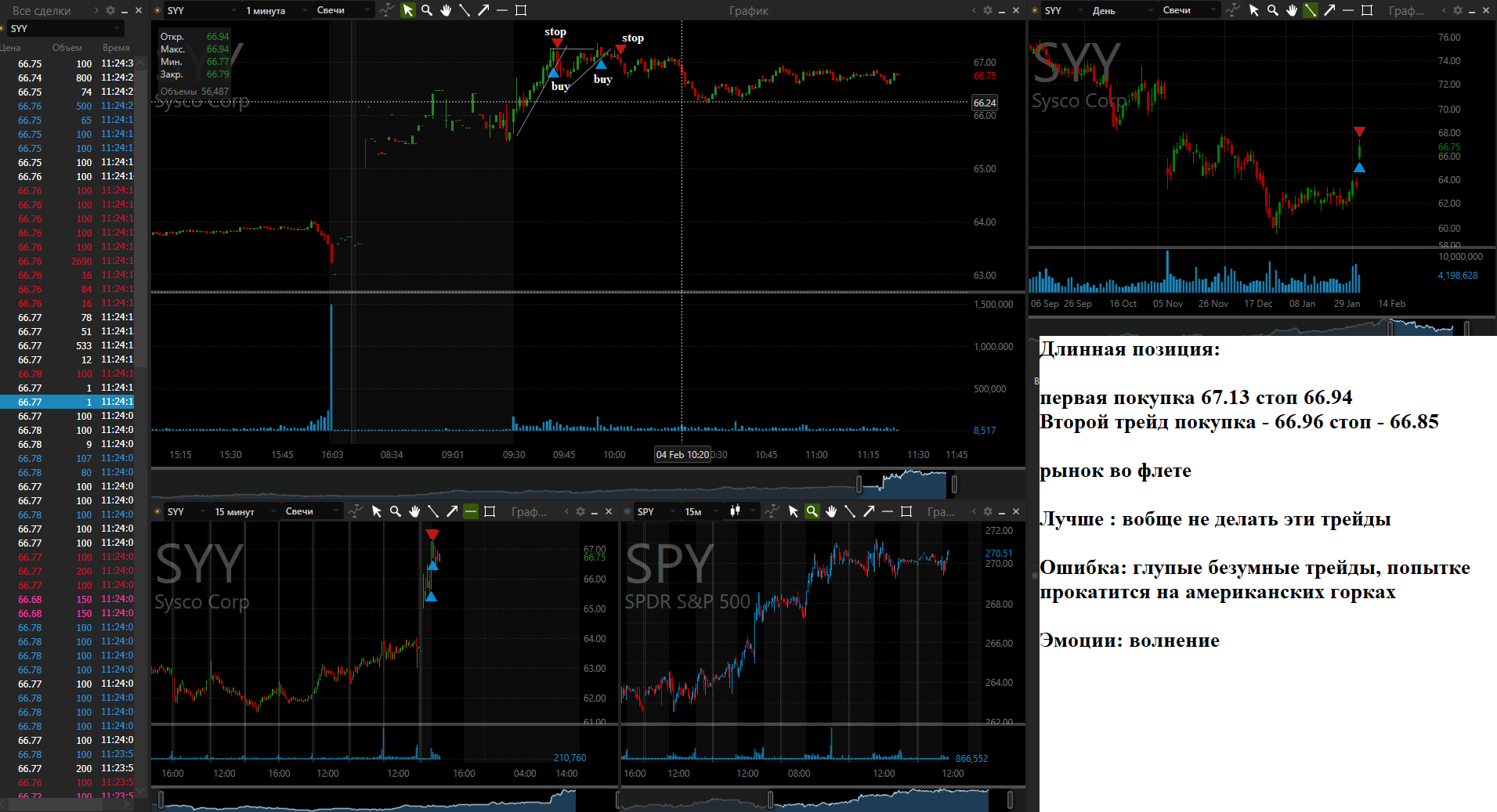Click the 66.24 price label on 1-minute chart axis

[985, 103]
